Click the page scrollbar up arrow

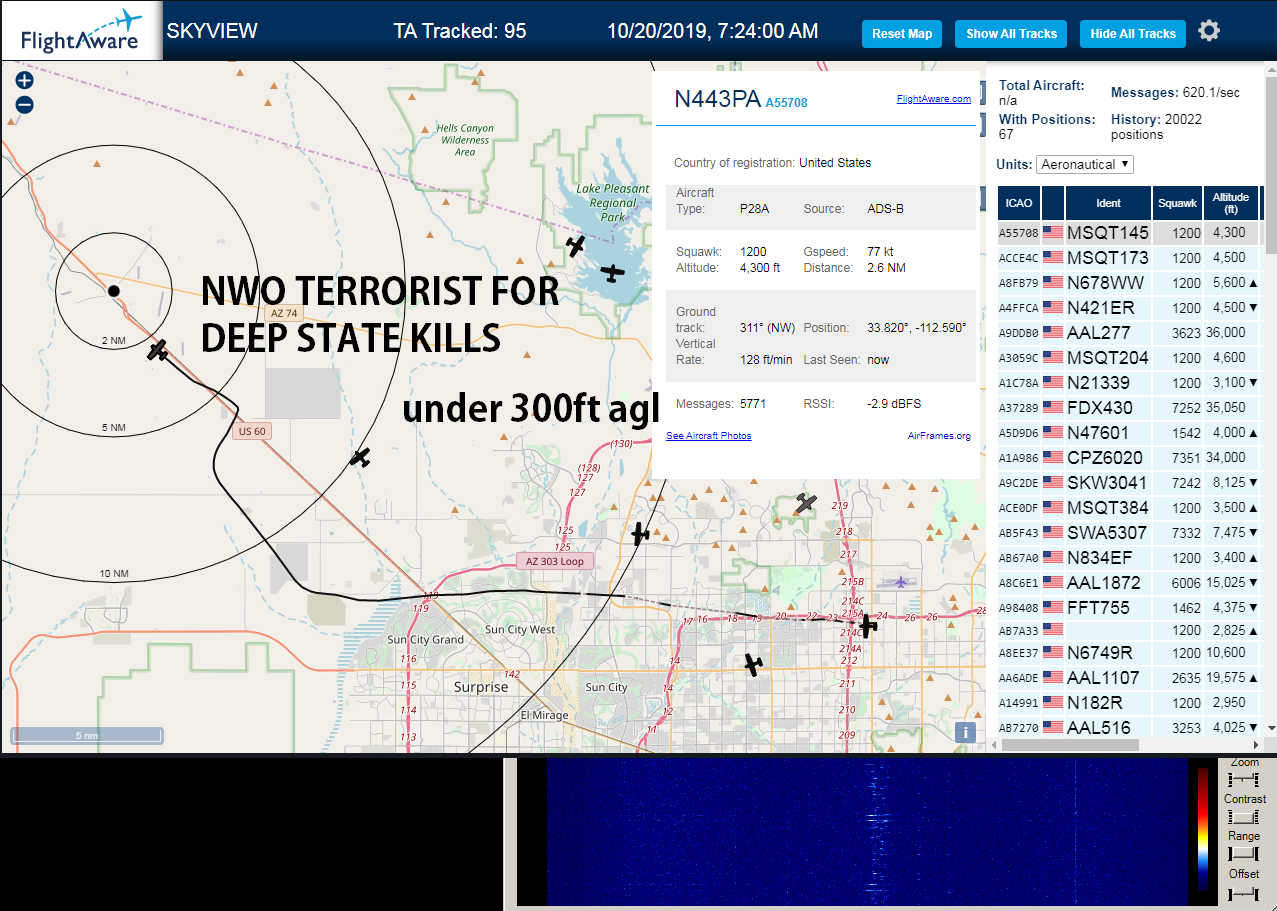coord(1271,71)
